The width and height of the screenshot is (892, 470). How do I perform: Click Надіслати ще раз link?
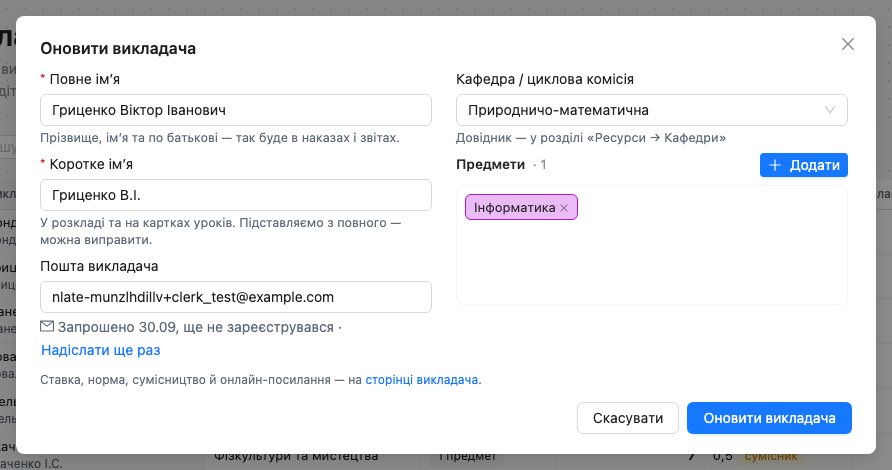101,350
